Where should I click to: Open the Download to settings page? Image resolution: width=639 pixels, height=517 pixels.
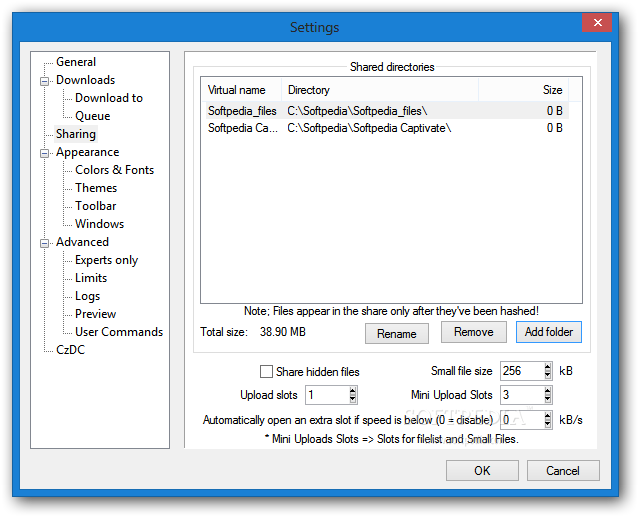tap(109, 98)
